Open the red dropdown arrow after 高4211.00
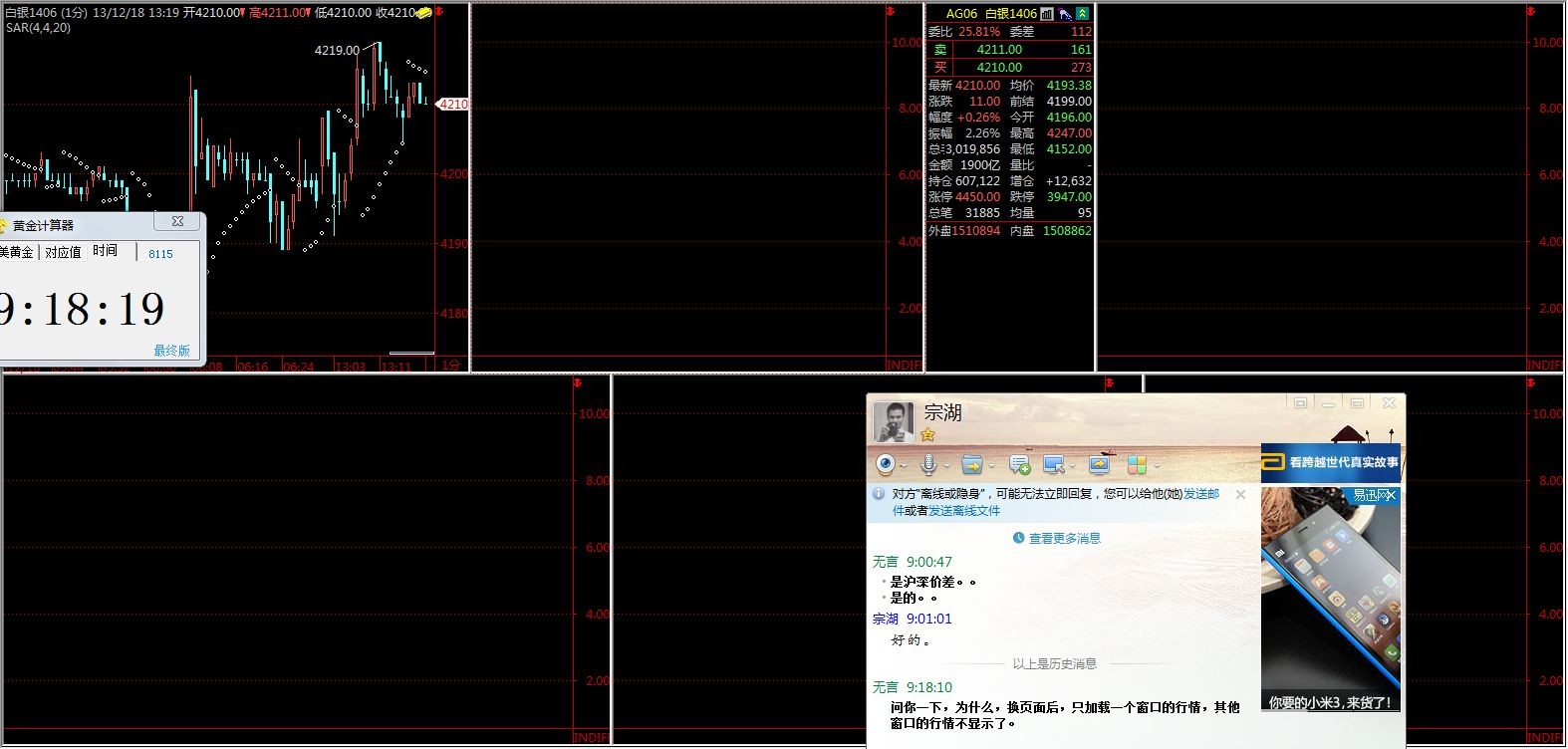The image size is (1568, 749). click(307, 13)
